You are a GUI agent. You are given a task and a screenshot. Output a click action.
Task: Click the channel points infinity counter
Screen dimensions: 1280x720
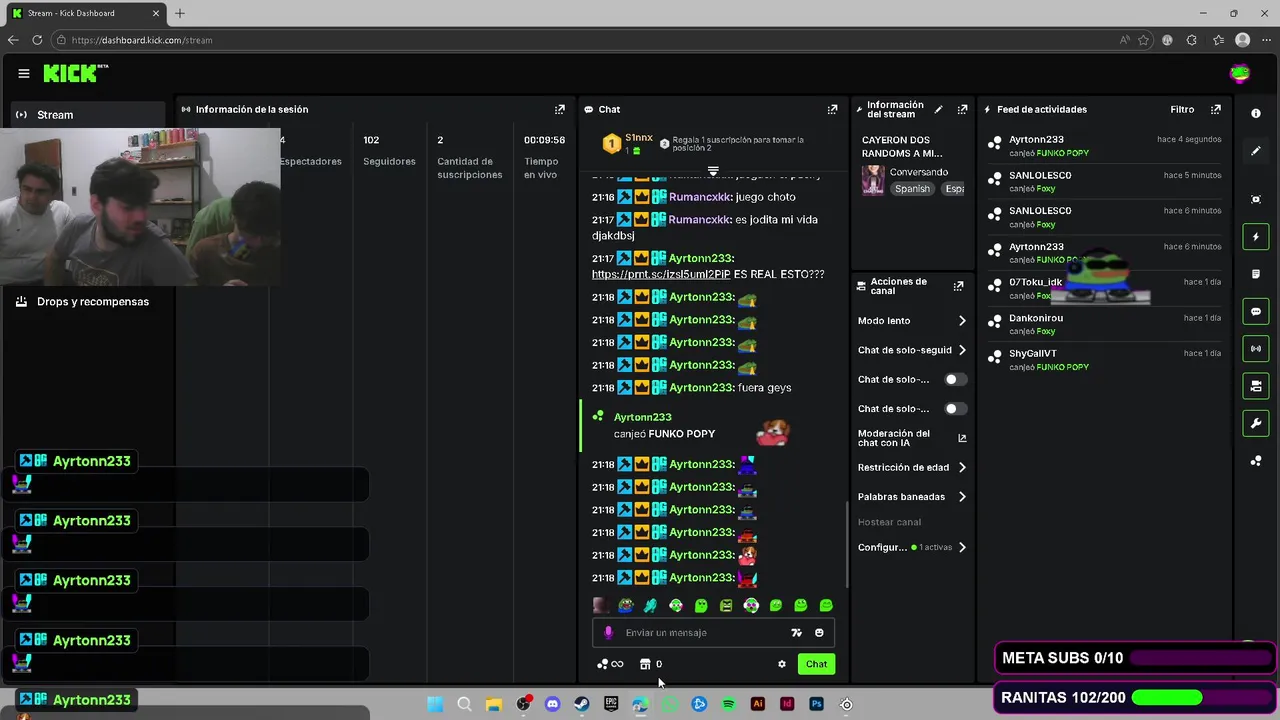[x=610, y=664]
